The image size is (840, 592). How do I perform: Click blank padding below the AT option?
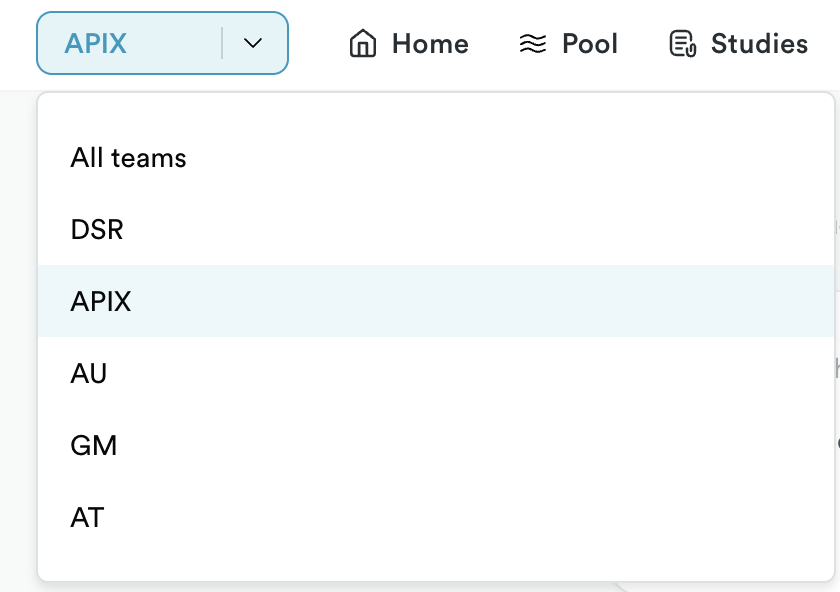coord(436,566)
